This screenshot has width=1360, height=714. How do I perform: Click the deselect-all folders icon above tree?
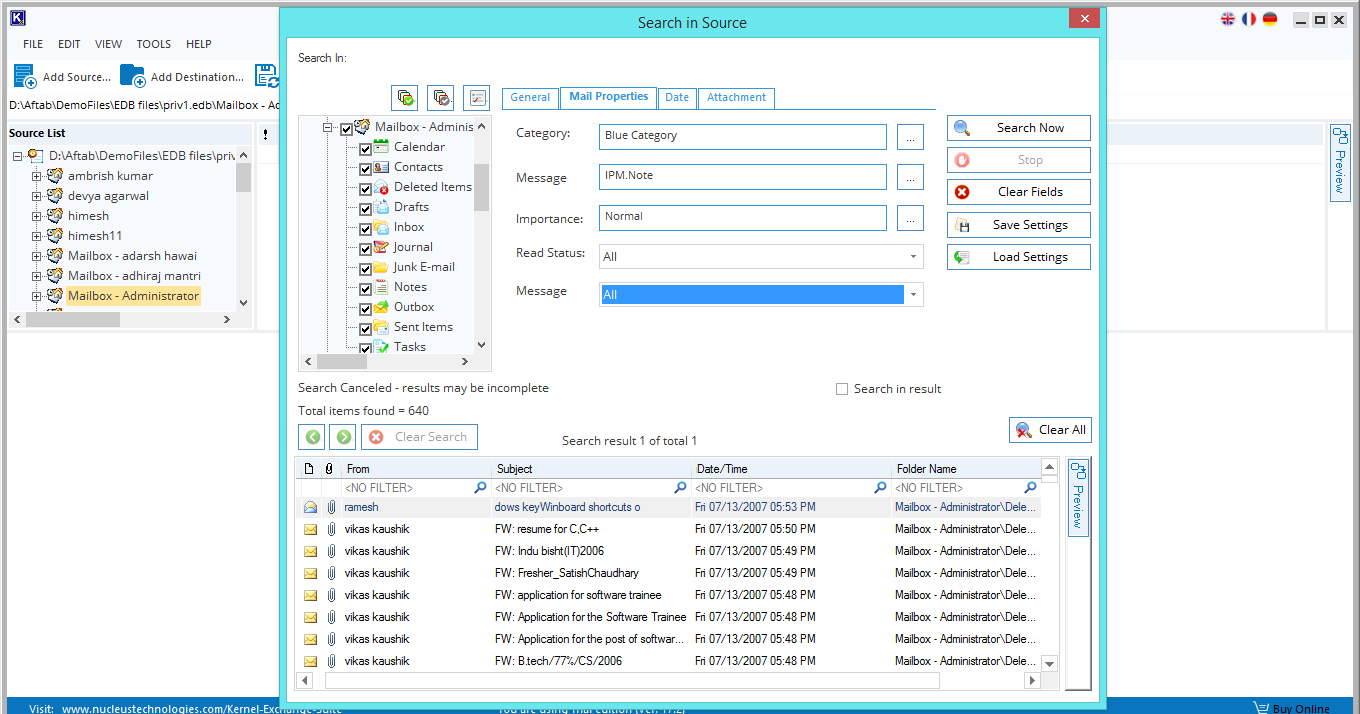tap(440, 97)
